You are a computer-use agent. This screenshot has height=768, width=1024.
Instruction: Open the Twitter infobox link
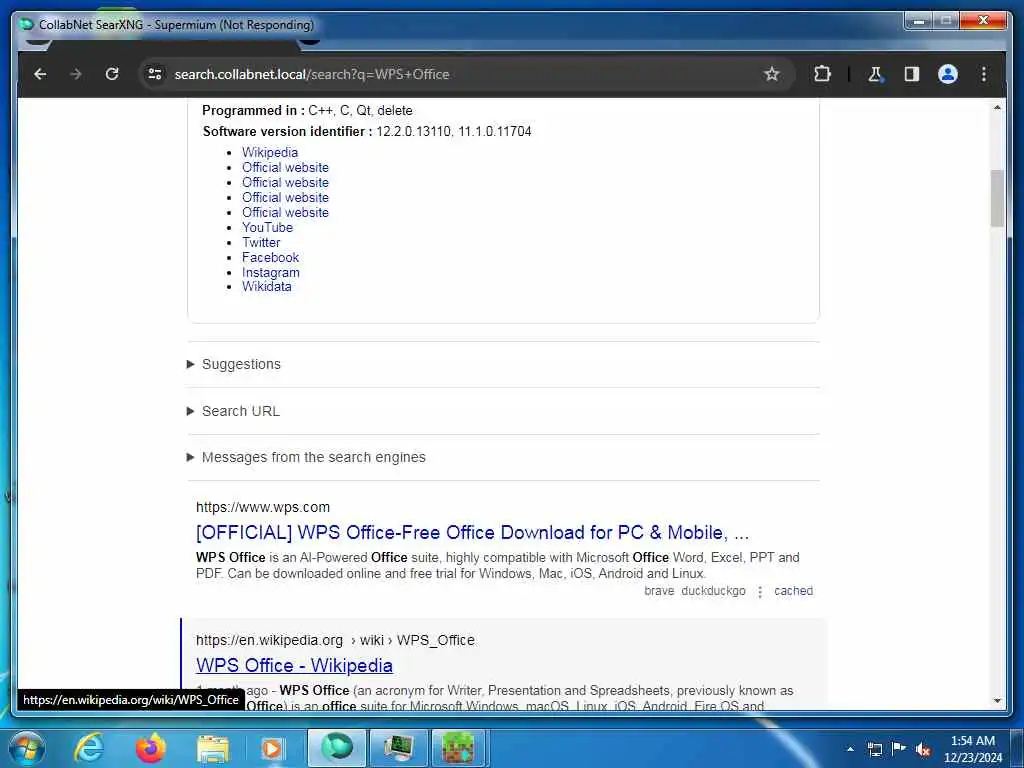(261, 242)
